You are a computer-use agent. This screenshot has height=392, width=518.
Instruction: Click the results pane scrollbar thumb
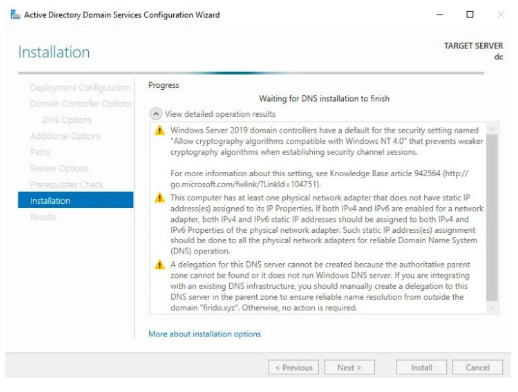click(x=492, y=218)
